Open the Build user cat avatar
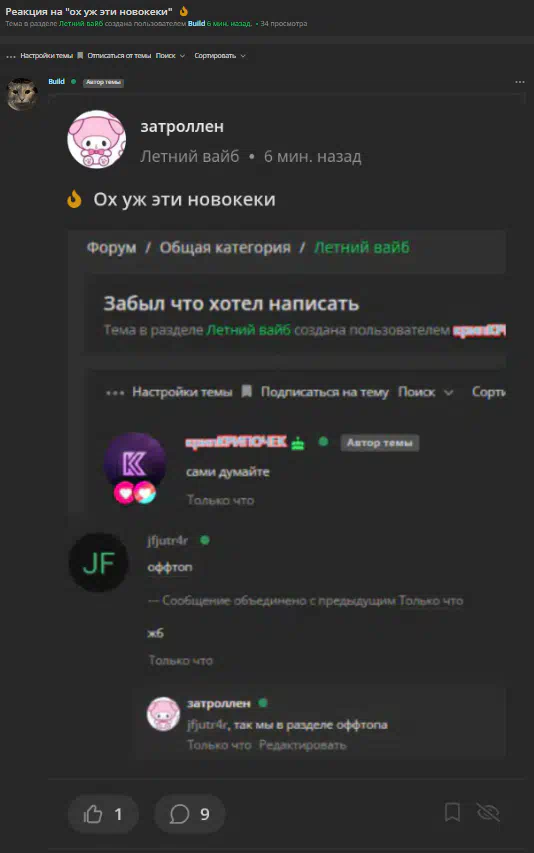Image resolution: width=534 pixels, height=853 pixels. pyautogui.click(x=22, y=94)
